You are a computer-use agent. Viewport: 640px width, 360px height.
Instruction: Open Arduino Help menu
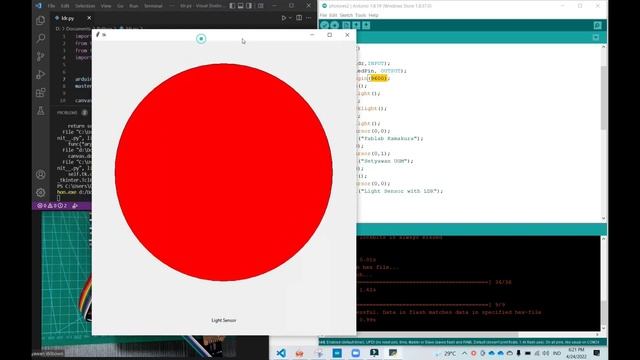pos(373,15)
